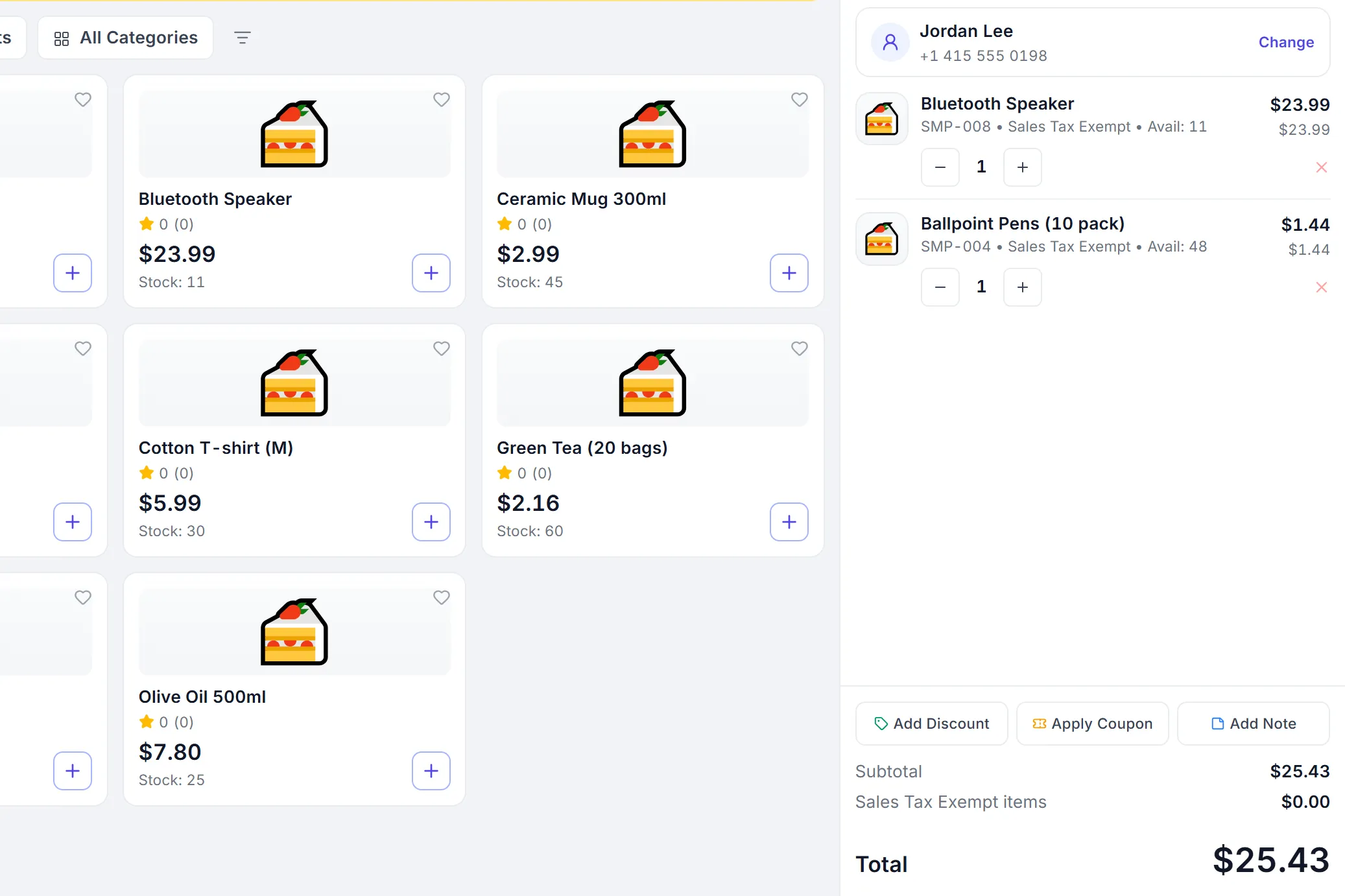Open the filter options icon
This screenshot has height=896, width=1345.
point(243,38)
